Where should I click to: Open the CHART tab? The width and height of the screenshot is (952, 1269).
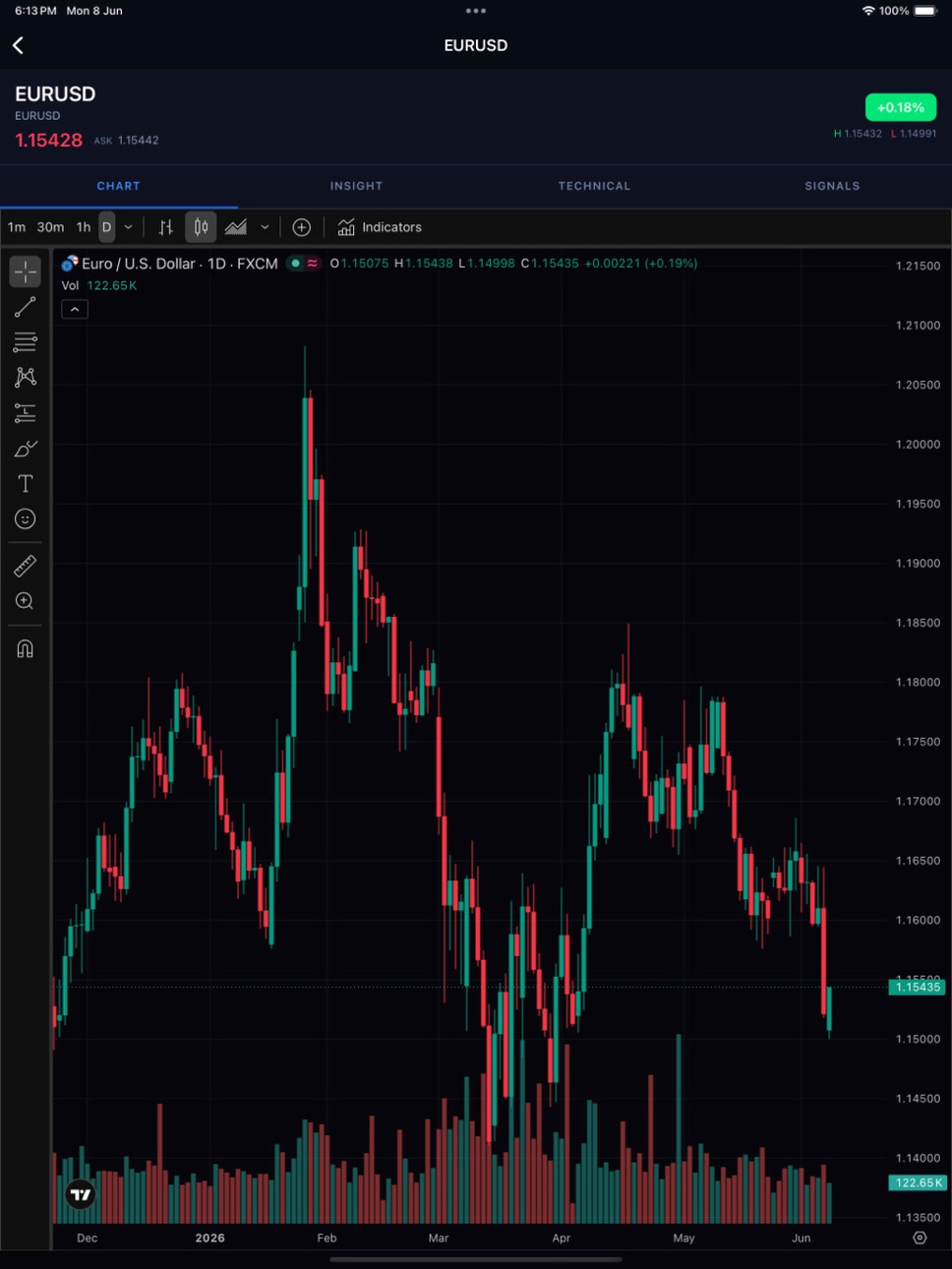point(119,186)
